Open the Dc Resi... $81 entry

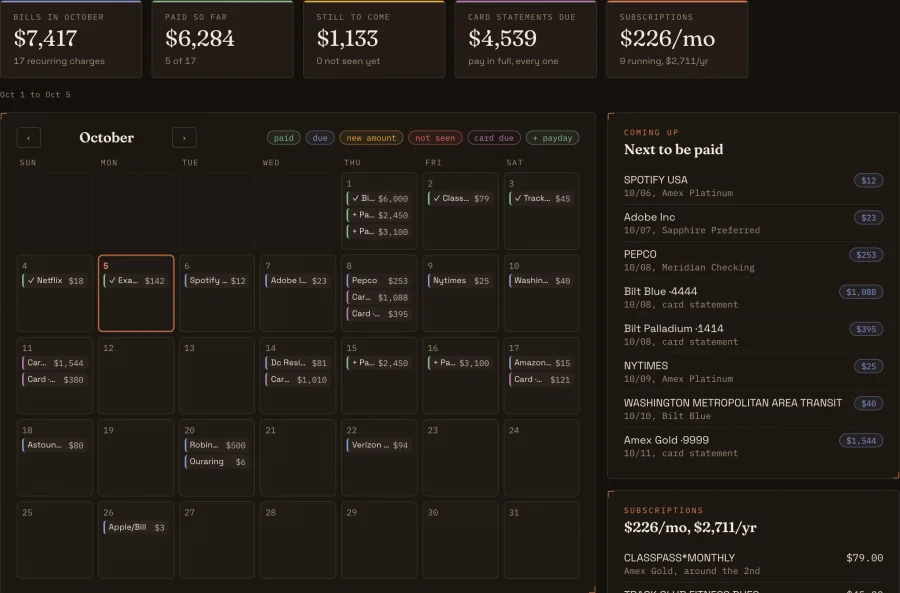pyautogui.click(x=298, y=363)
